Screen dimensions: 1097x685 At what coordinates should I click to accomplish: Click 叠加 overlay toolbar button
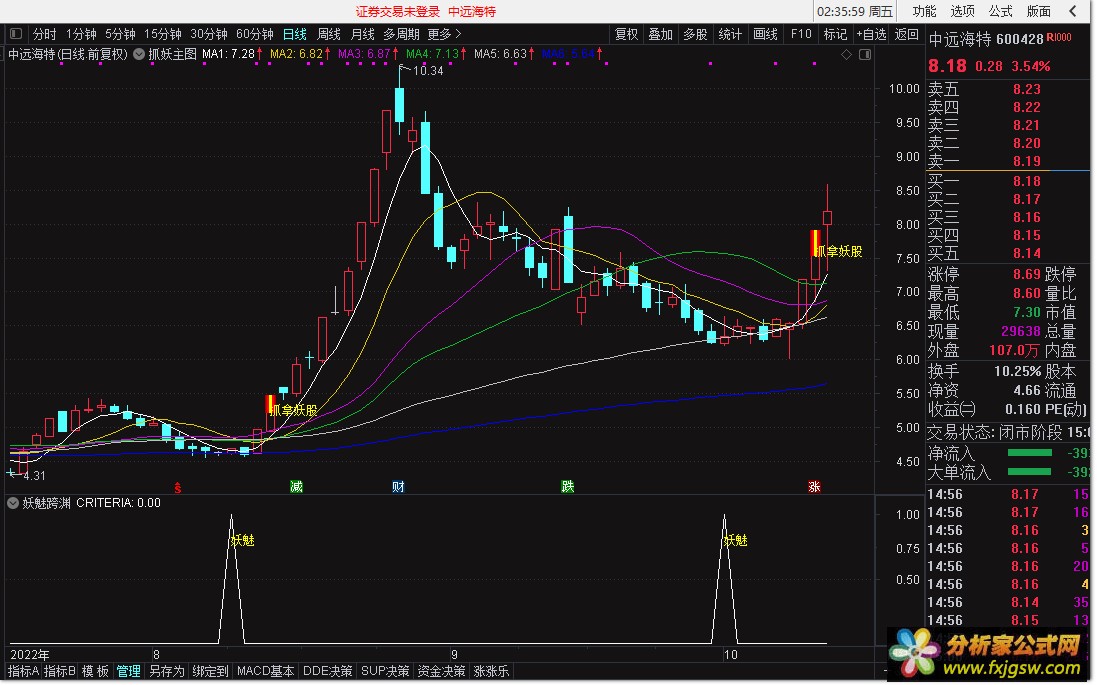[x=660, y=34]
